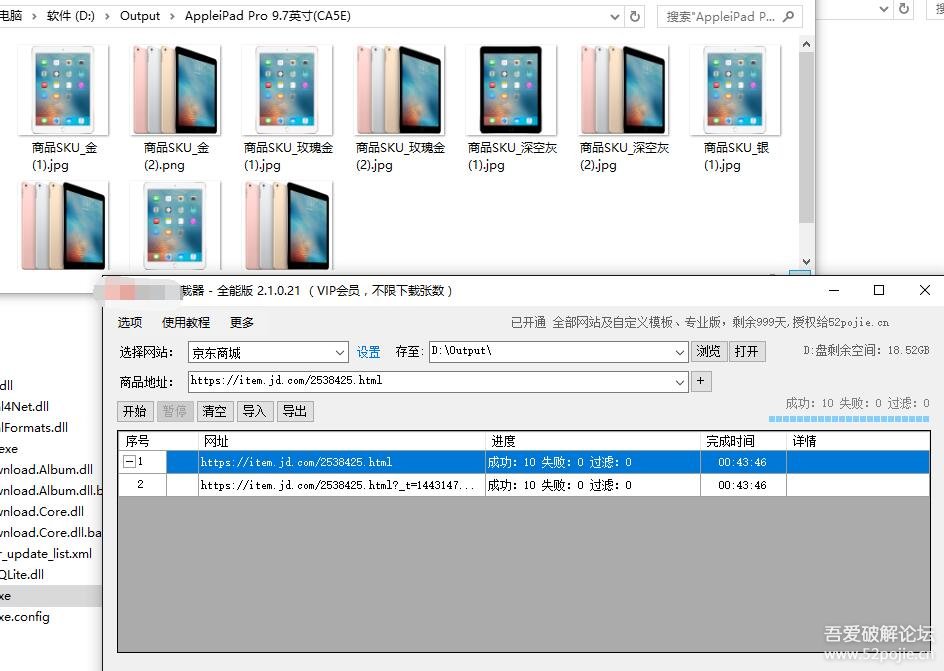Expand breadcrumb chevron after Output
The height and width of the screenshot is (671, 944).
coord(172,16)
